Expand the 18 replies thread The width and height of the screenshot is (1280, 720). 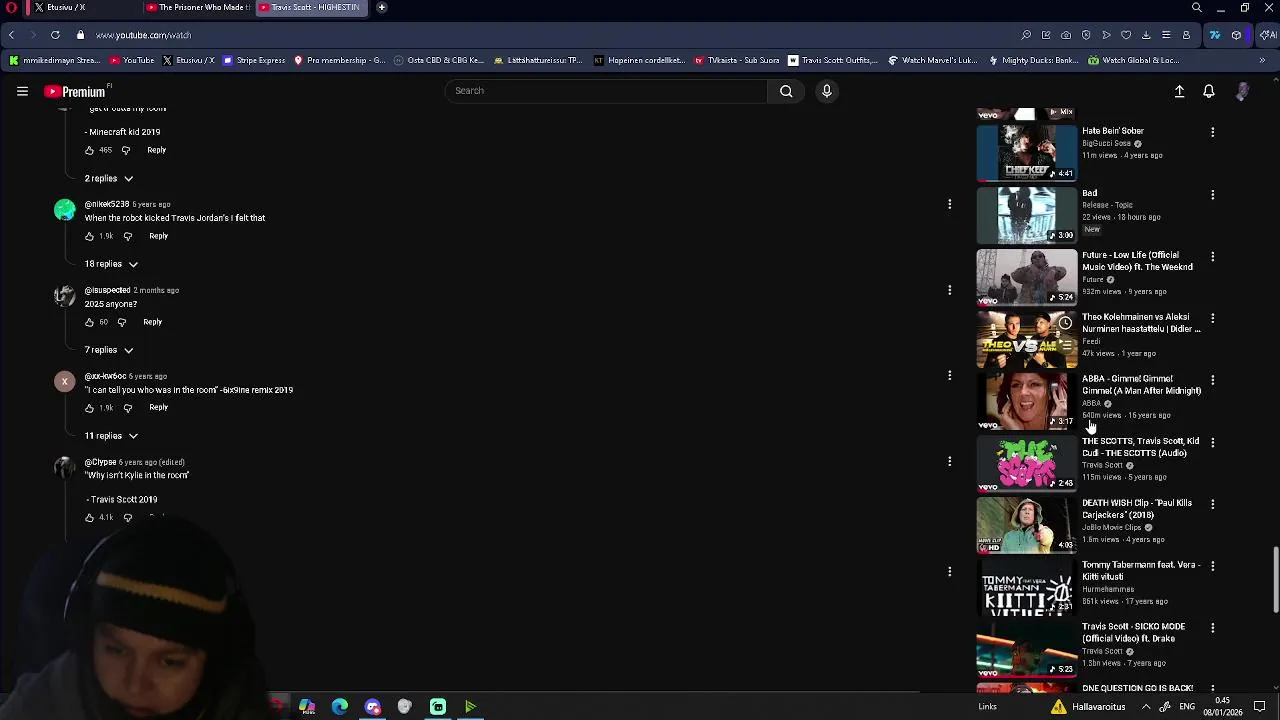[x=111, y=264]
